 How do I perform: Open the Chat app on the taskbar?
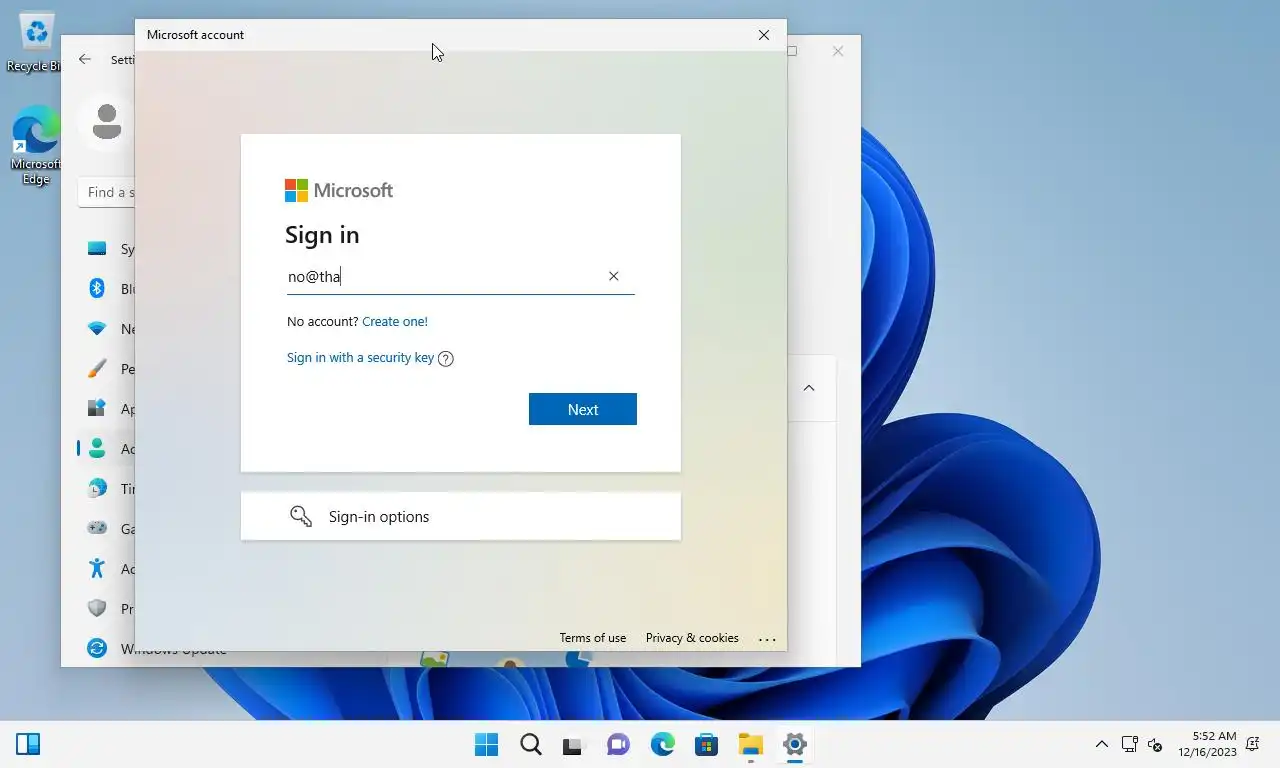tap(618, 744)
